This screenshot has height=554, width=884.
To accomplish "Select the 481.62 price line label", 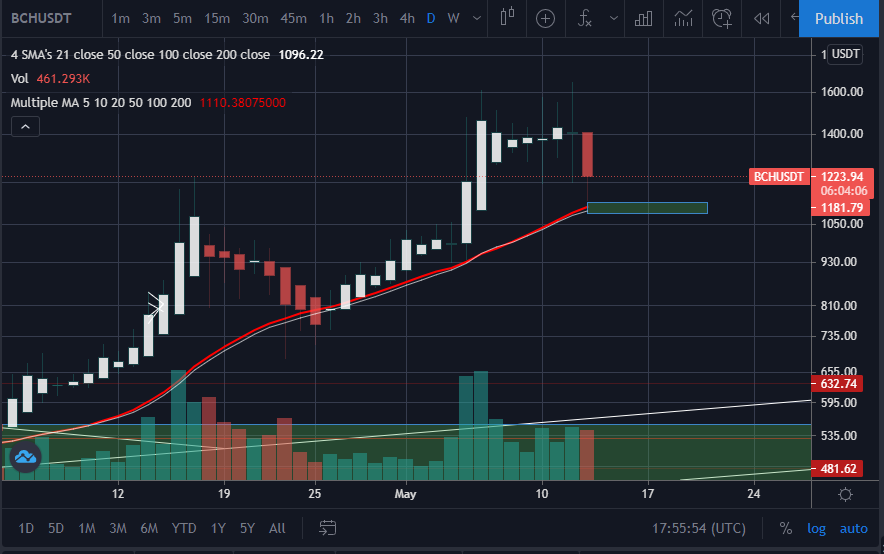I will pos(838,468).
